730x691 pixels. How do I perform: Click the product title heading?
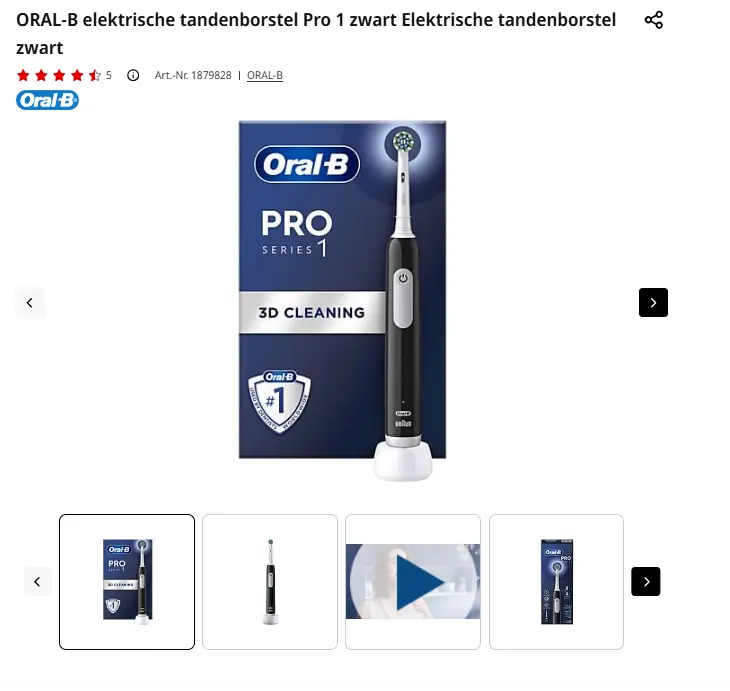pyautogui.click(x=316, y=34)
